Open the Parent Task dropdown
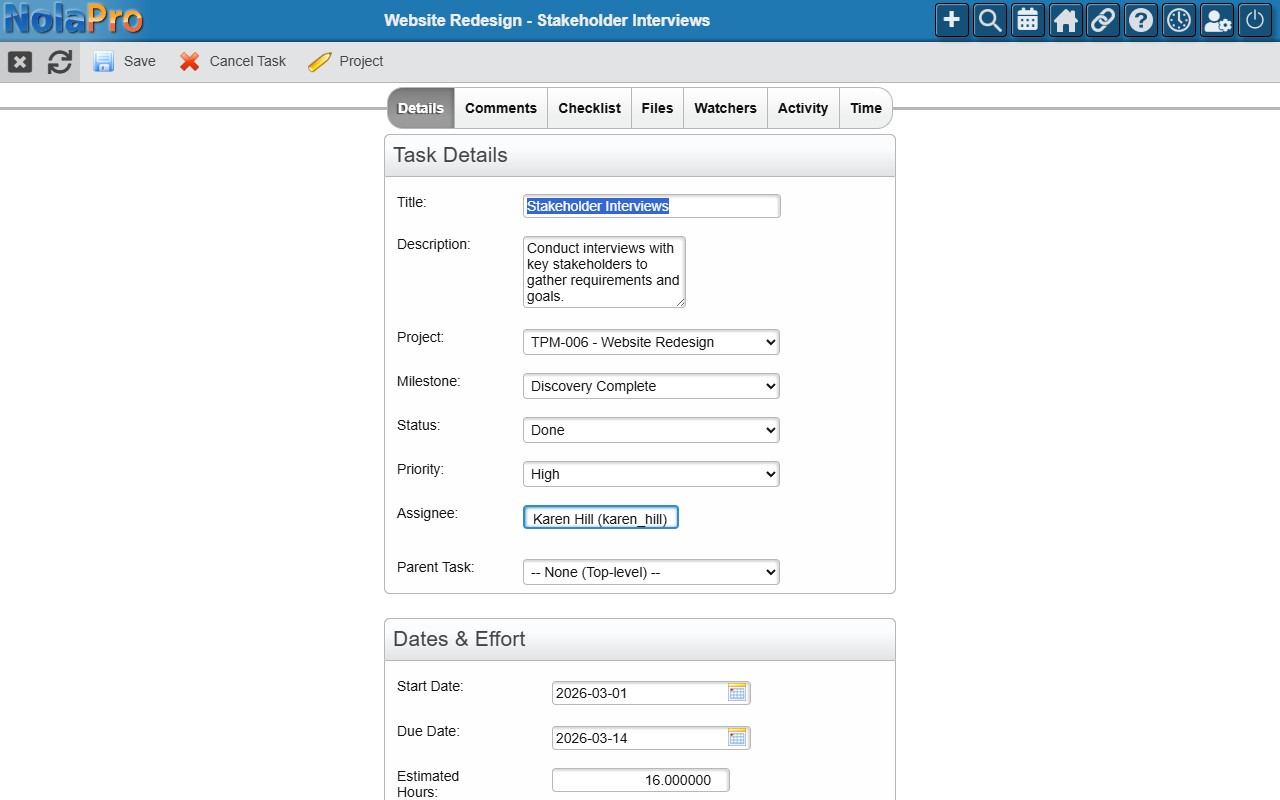This screenshot has width=1280, height=800. click(651, 572)
